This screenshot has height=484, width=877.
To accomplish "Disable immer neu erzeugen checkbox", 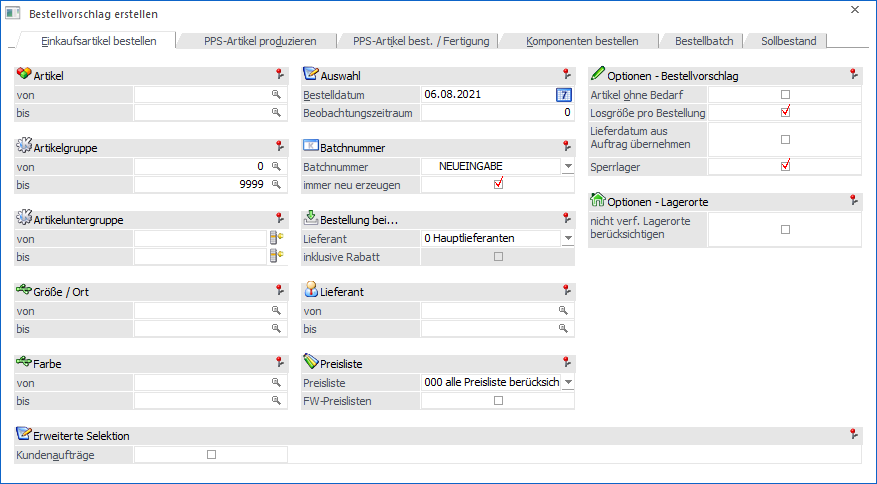I will tap(498, 184).
